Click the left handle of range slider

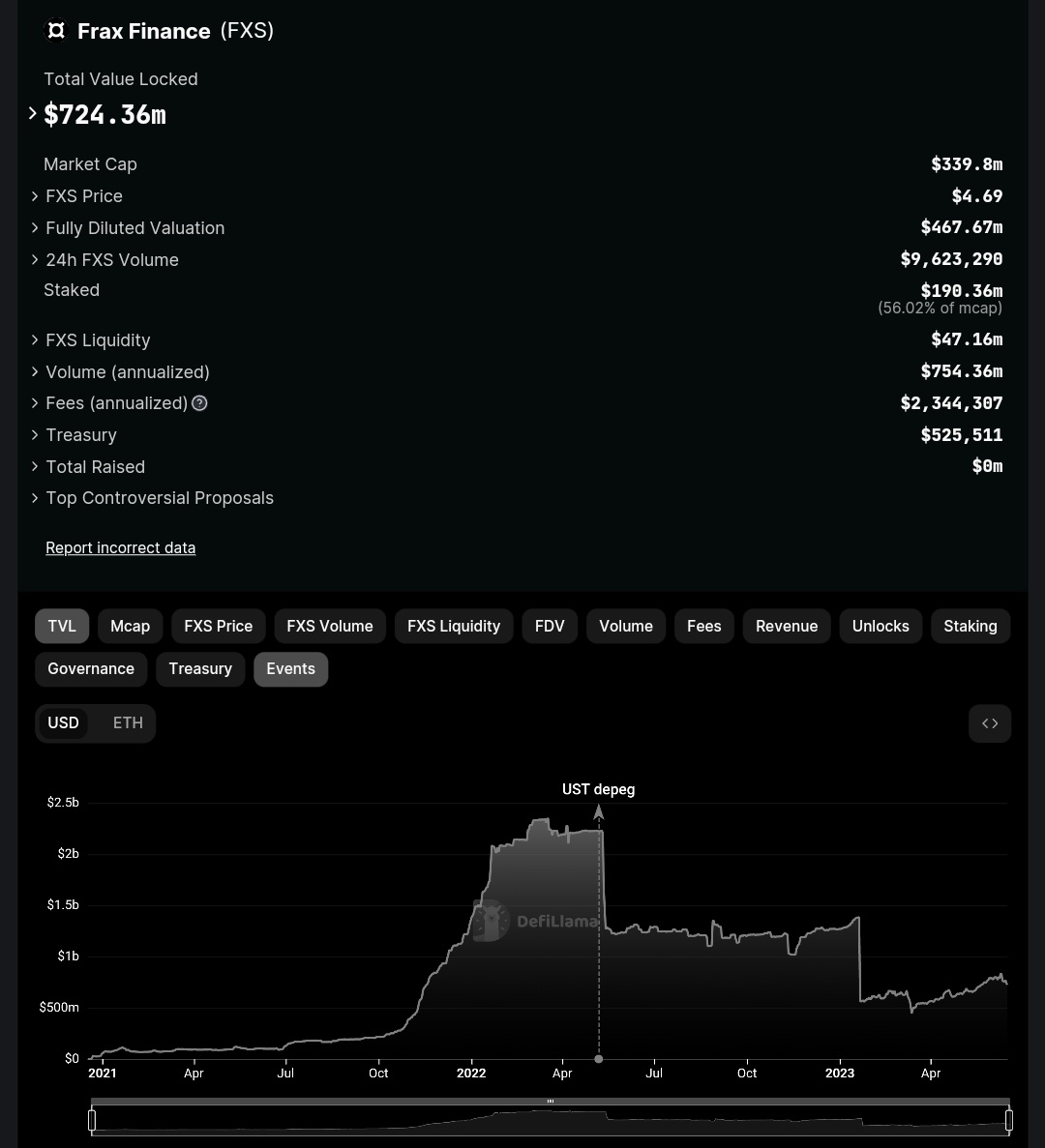92,1120
